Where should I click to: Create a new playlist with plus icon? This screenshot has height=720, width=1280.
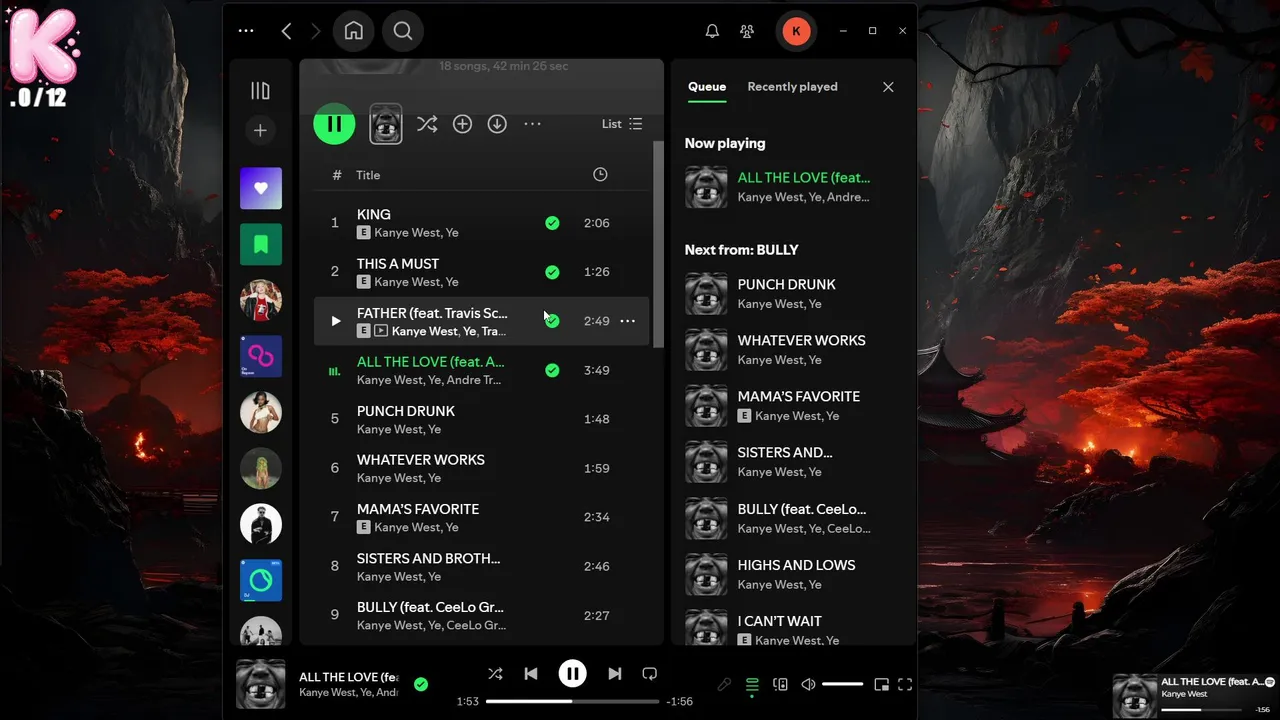tap(260, 131)
